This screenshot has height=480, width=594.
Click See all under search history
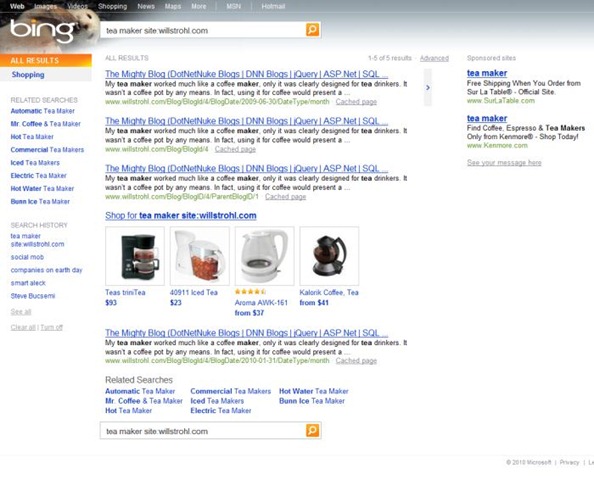click(21, 312)
